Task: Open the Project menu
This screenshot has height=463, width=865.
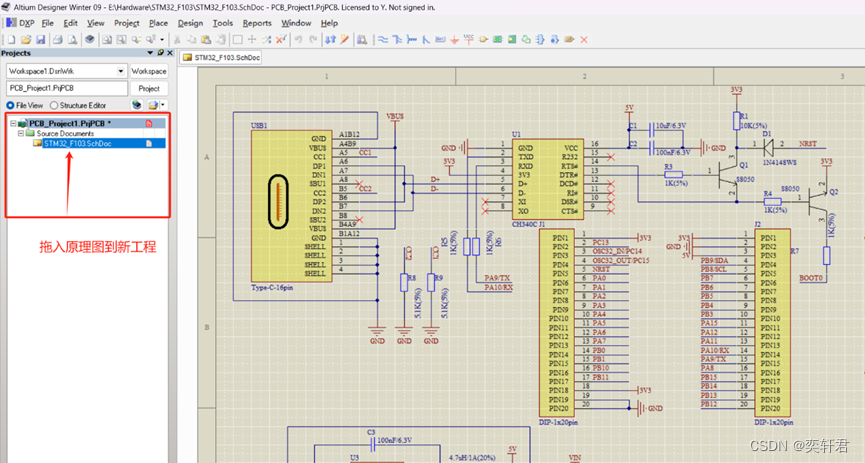Action: [126, 23]
